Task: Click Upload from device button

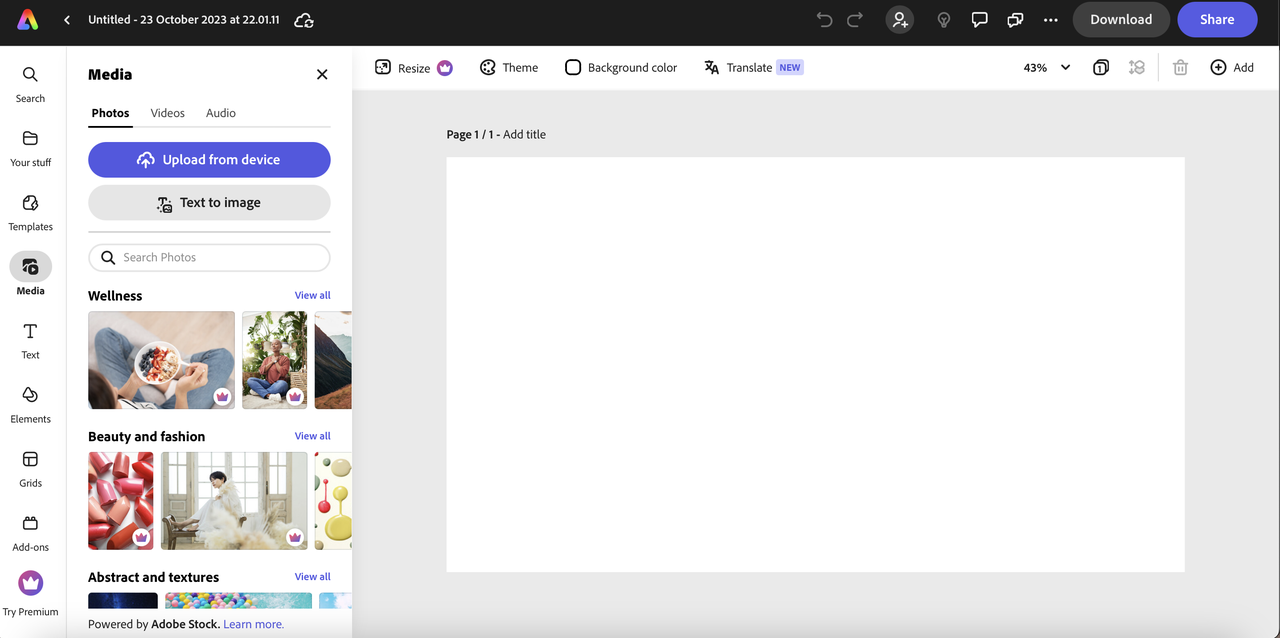Action: coord(209,160)
